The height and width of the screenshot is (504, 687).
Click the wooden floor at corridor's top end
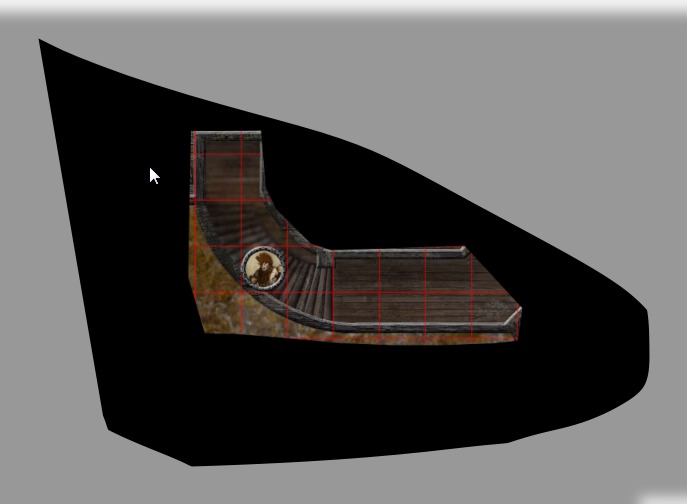pyautogui.click(x=232, y=158)
